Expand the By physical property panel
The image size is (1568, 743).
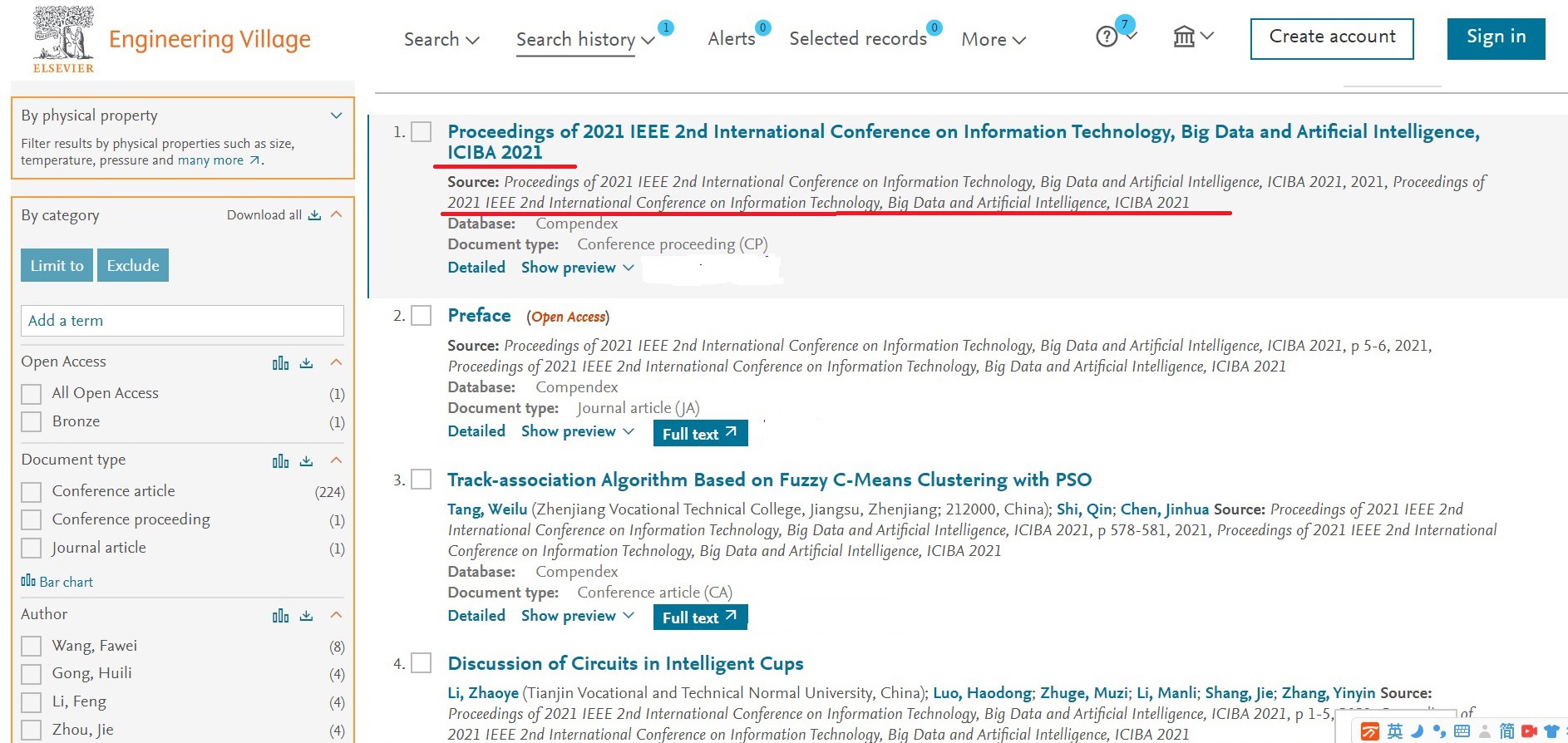click(336, 116)
